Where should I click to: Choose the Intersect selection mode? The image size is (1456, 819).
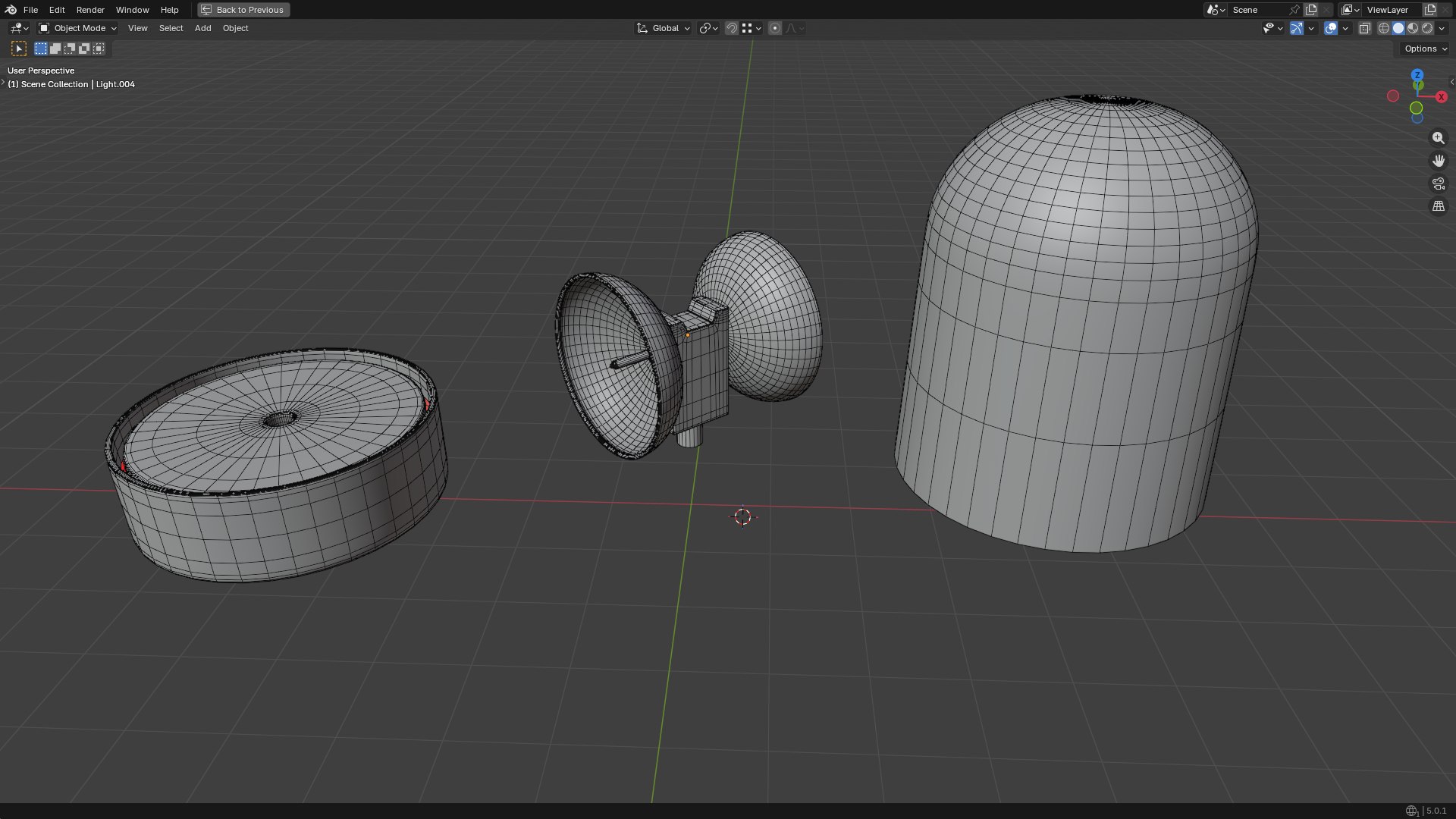click(x=99, y=49)
